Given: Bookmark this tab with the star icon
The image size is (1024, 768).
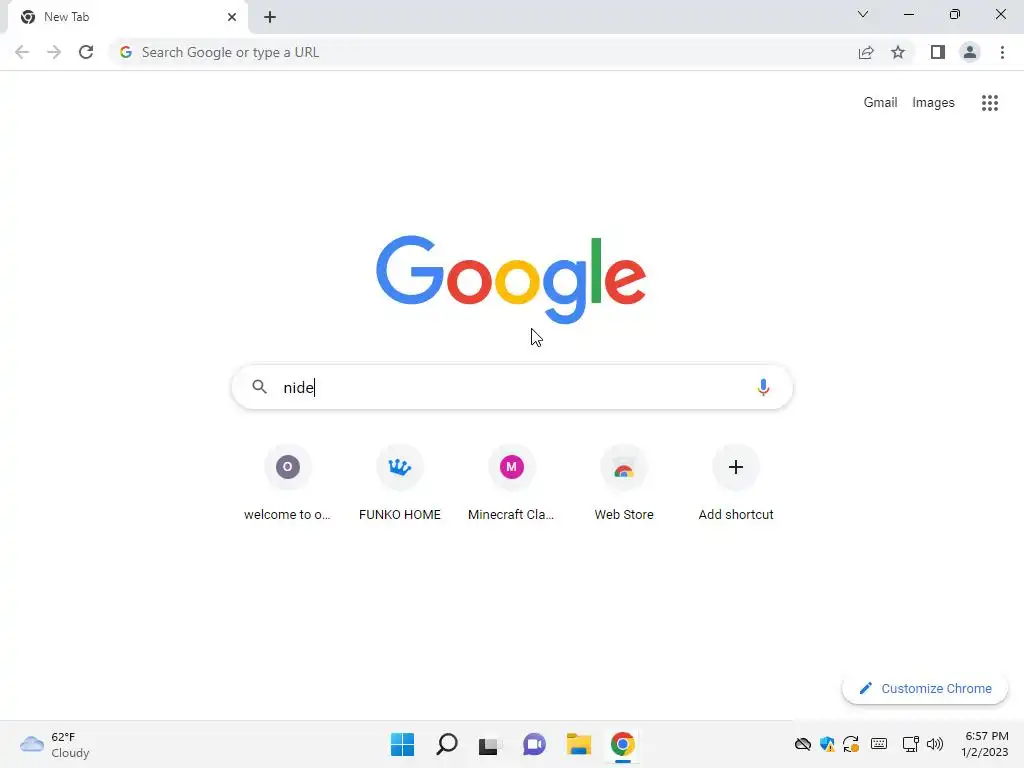Looking at the screenshot, I should pyautogui.click(x=898, y=52).
